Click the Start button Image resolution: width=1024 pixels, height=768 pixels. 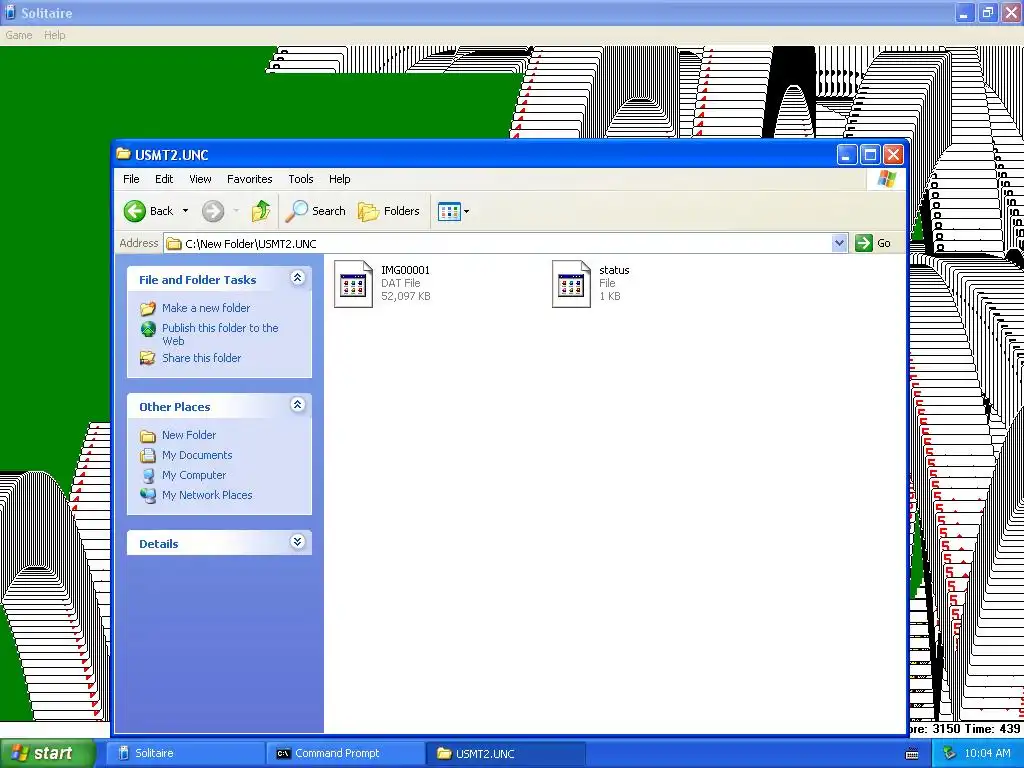pyautogui.click(x=47, y=753)
